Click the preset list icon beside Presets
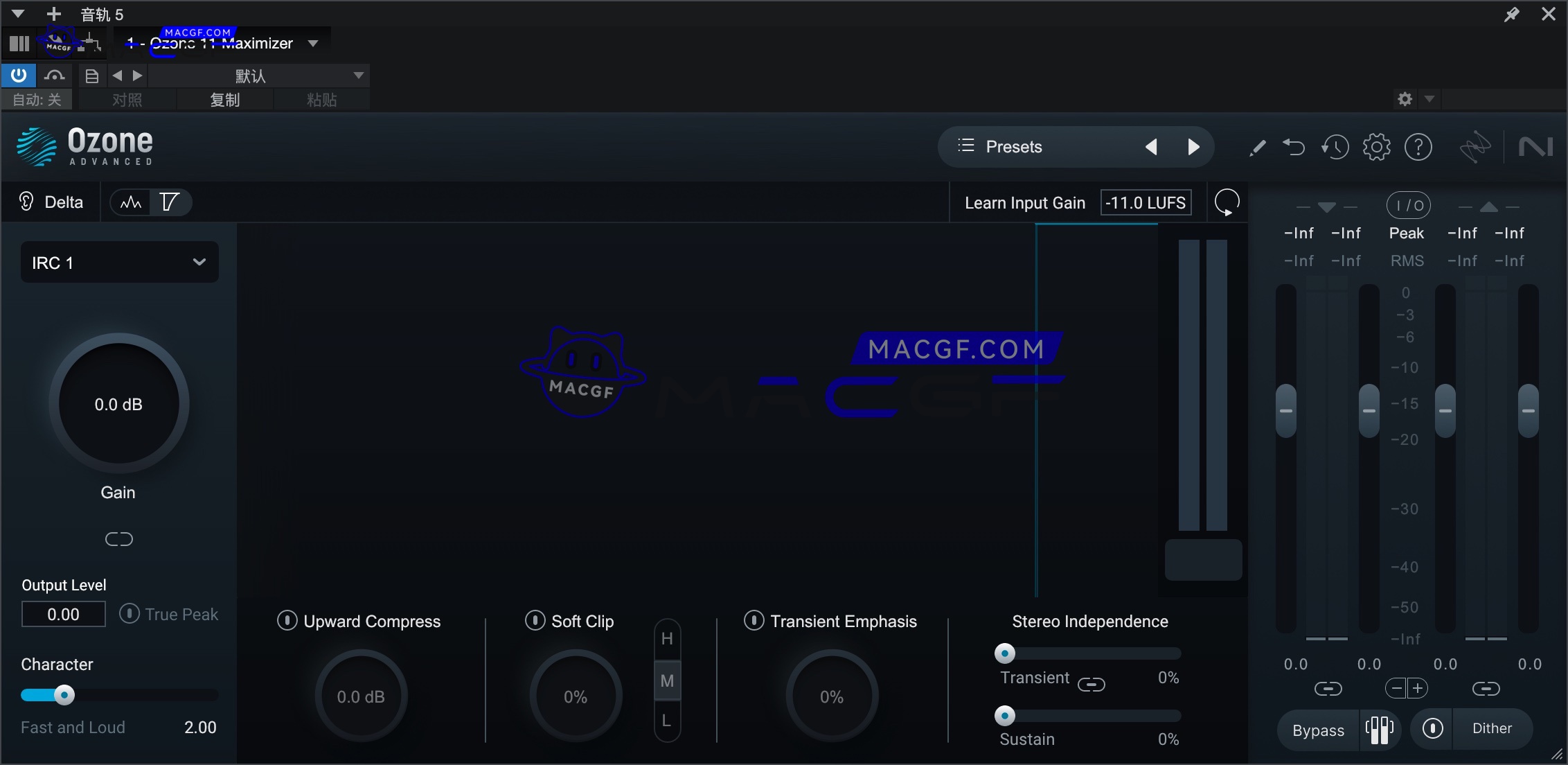This screenshot has width=1568, height=765. click(965, 146)
